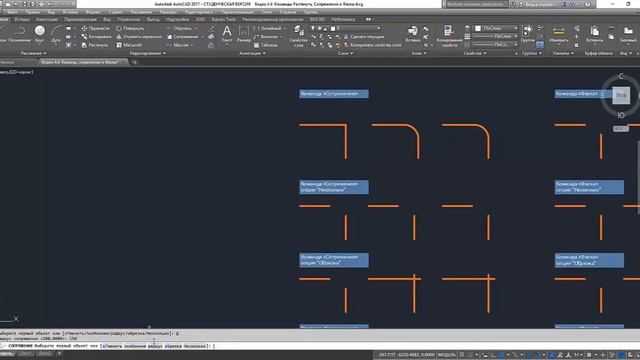Screen dimensions: 640x360
Task: Switch to the Performance ribbon tab
Action: pos(343,19)
